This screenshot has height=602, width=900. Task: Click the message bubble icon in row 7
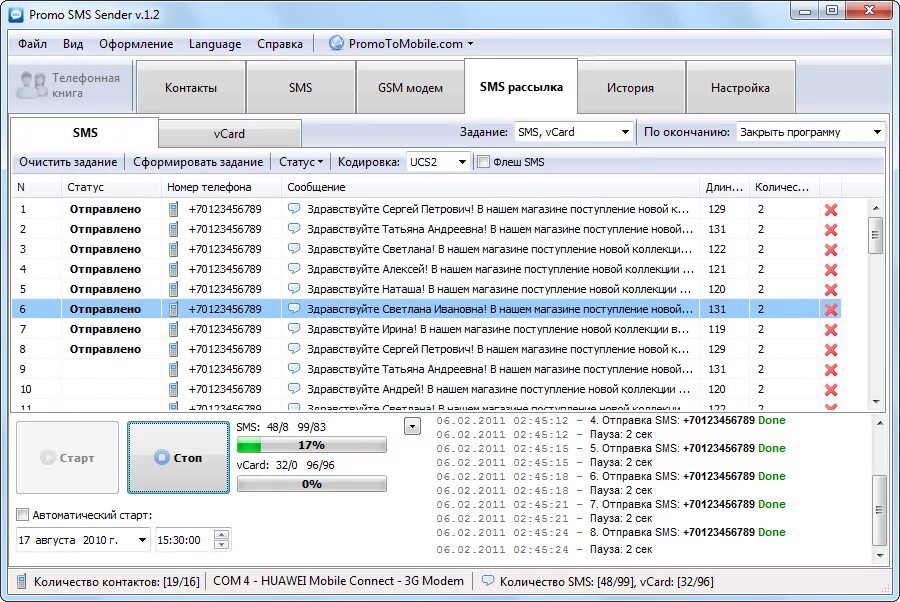pos(294,328)
